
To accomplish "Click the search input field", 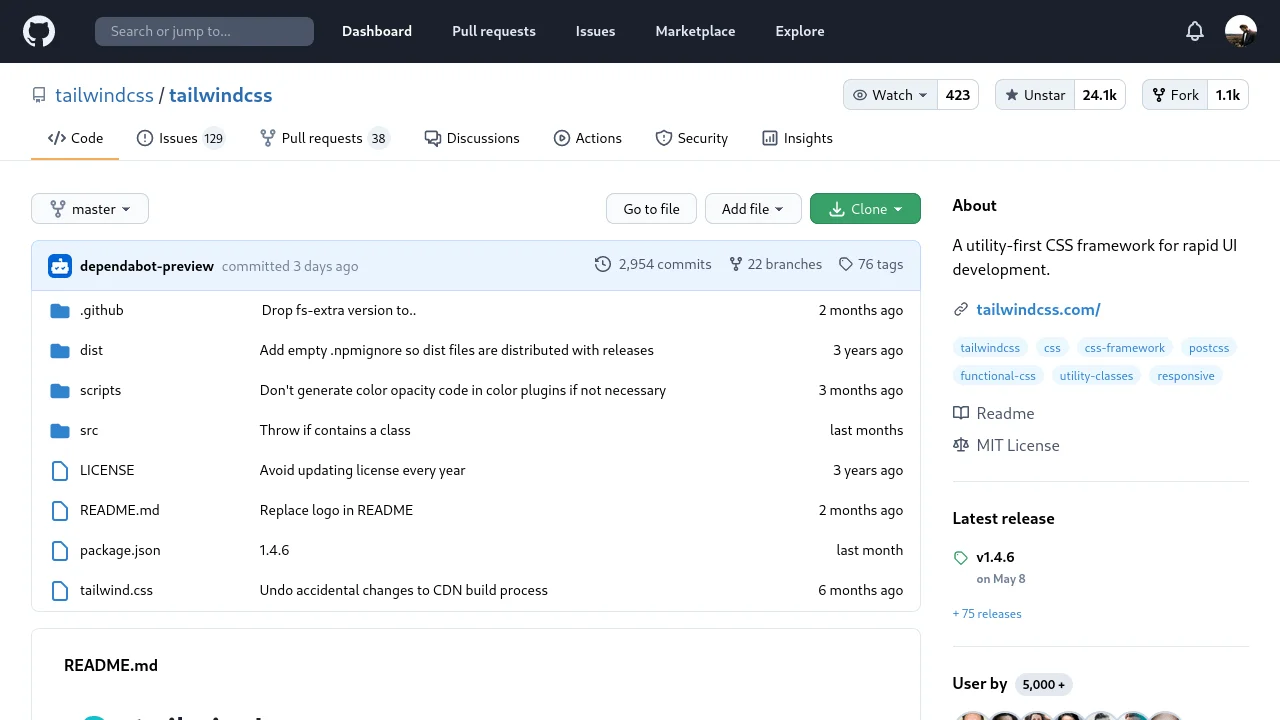I will pos(203,31).
